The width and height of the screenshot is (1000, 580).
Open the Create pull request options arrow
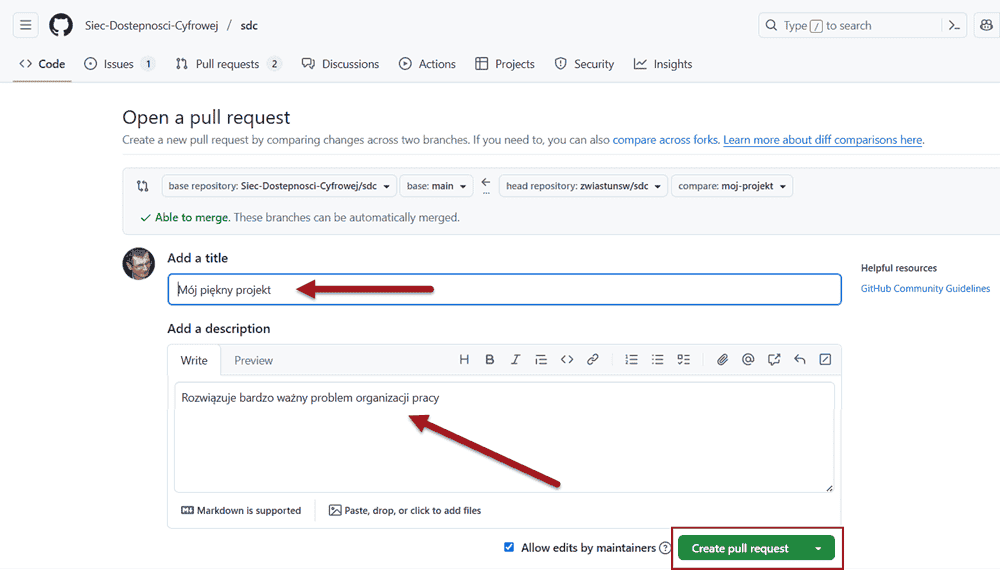[819, 547]
